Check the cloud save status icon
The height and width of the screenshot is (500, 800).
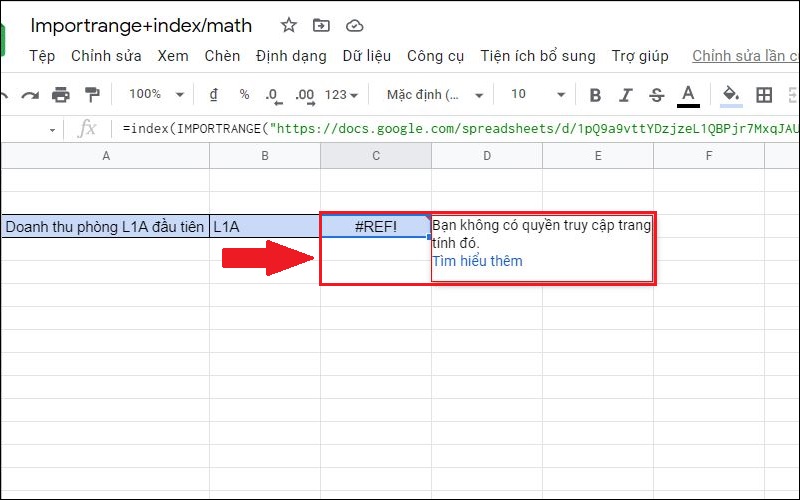pyautogui.click(x=354, y=25)
